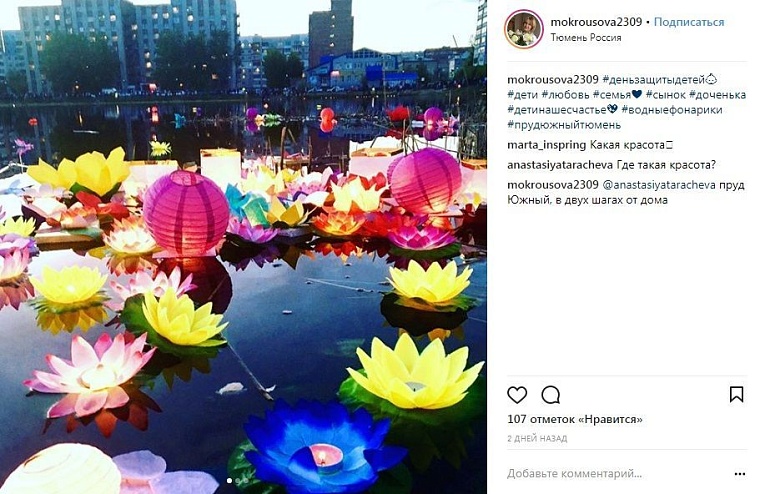This screenshot has height=494, width=760.
Task: Open the #детинашесчастье hashtag
Action: [x=556, y=110]
